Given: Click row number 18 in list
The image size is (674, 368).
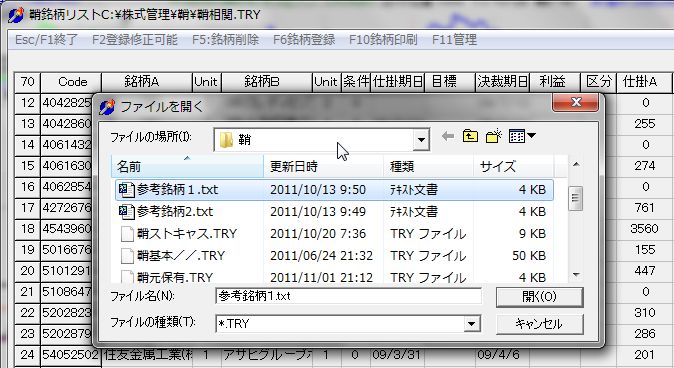Looking at the screenshot, I should pyautogui.click(x=28, y=229).
